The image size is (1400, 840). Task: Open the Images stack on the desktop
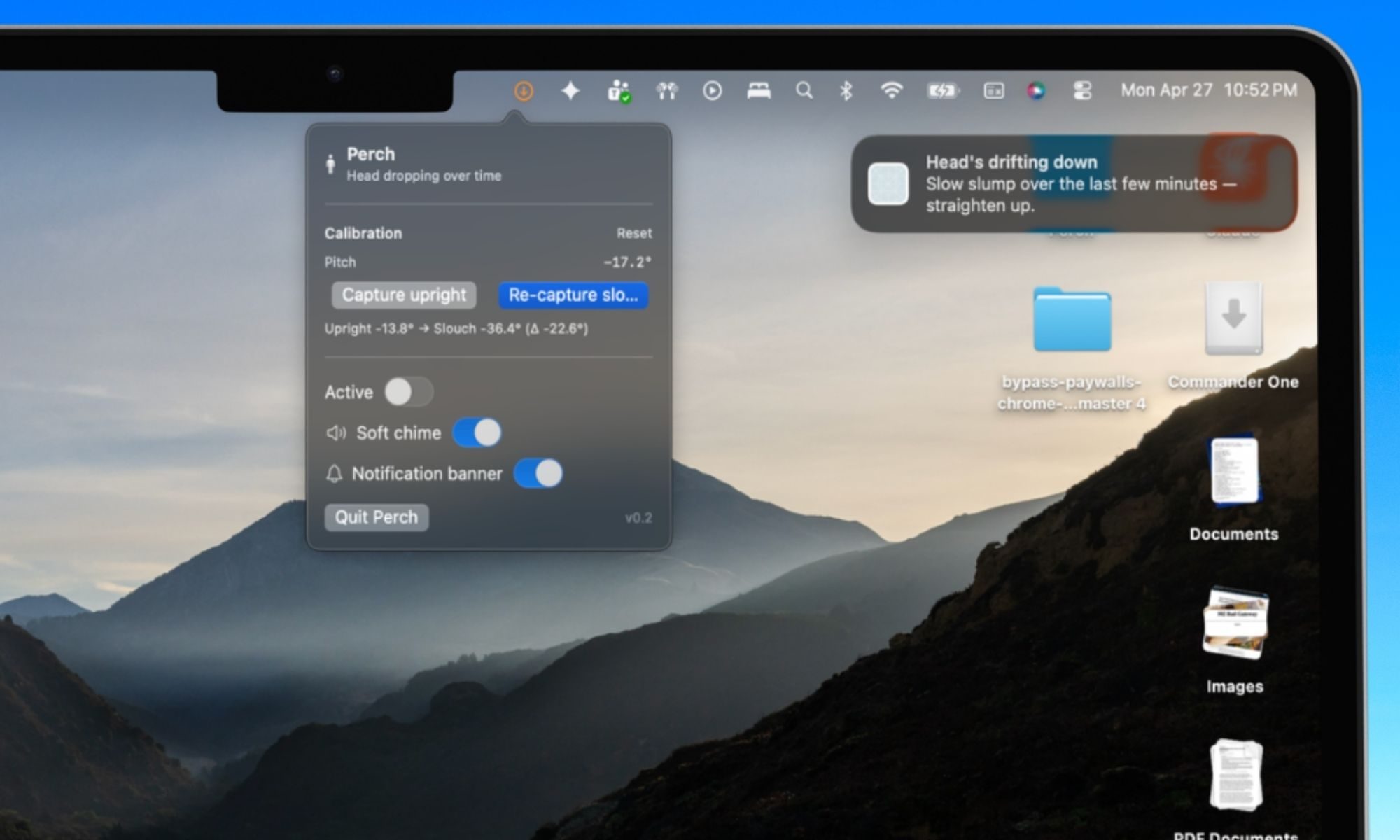tap(1235, 623)
